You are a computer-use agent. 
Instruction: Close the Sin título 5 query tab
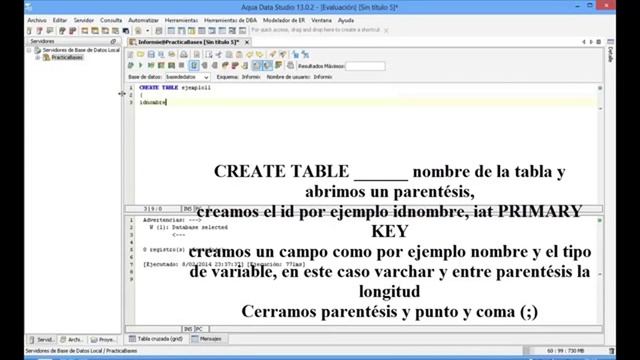(247, 42)
